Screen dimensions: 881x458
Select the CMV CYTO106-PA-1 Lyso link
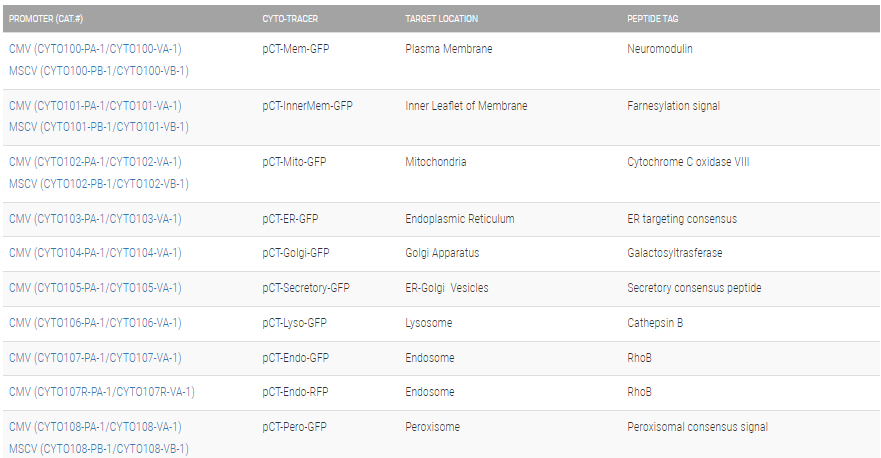click(95, 323)
